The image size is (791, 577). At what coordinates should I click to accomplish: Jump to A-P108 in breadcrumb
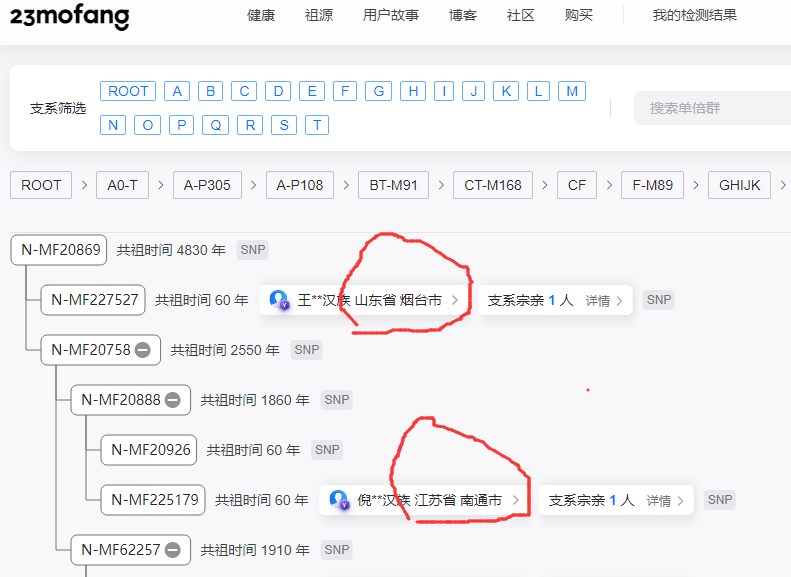coord(300,185)
